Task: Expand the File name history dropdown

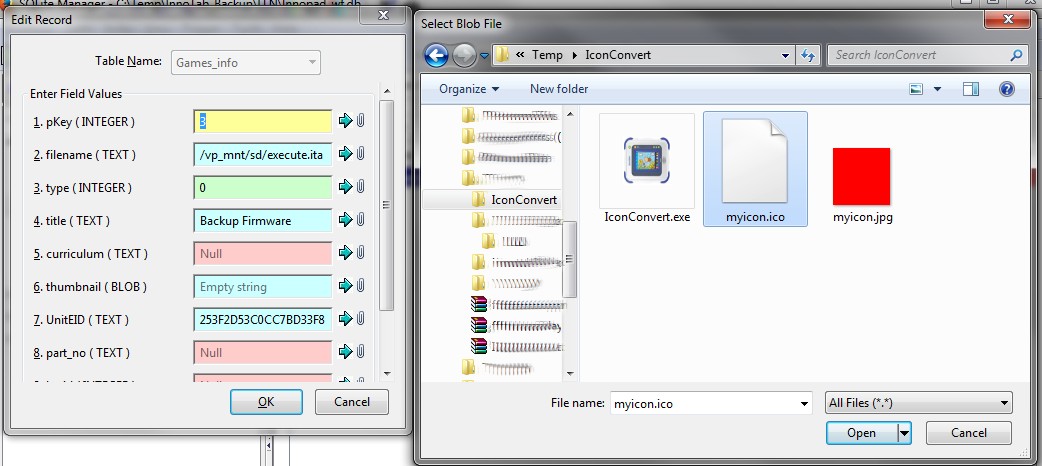Action: tap(804, 403)
